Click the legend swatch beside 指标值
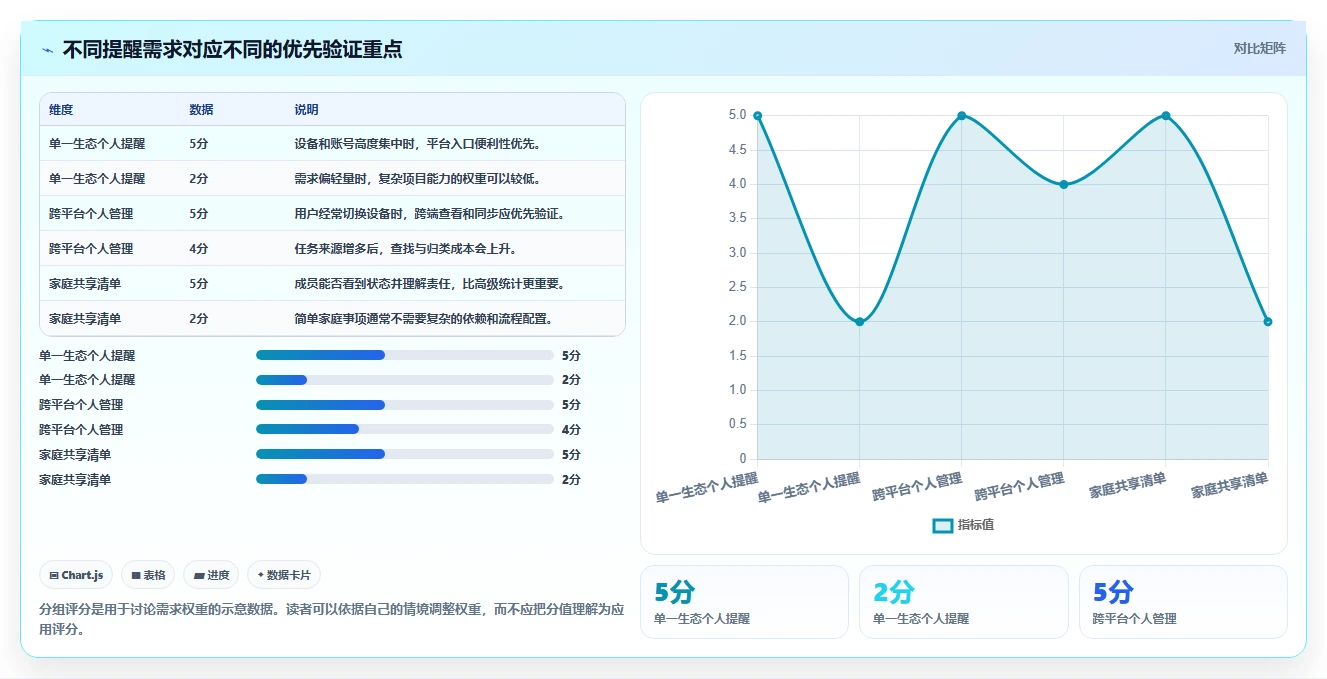This screenshot has width=1327, height=679. (943, 525)
